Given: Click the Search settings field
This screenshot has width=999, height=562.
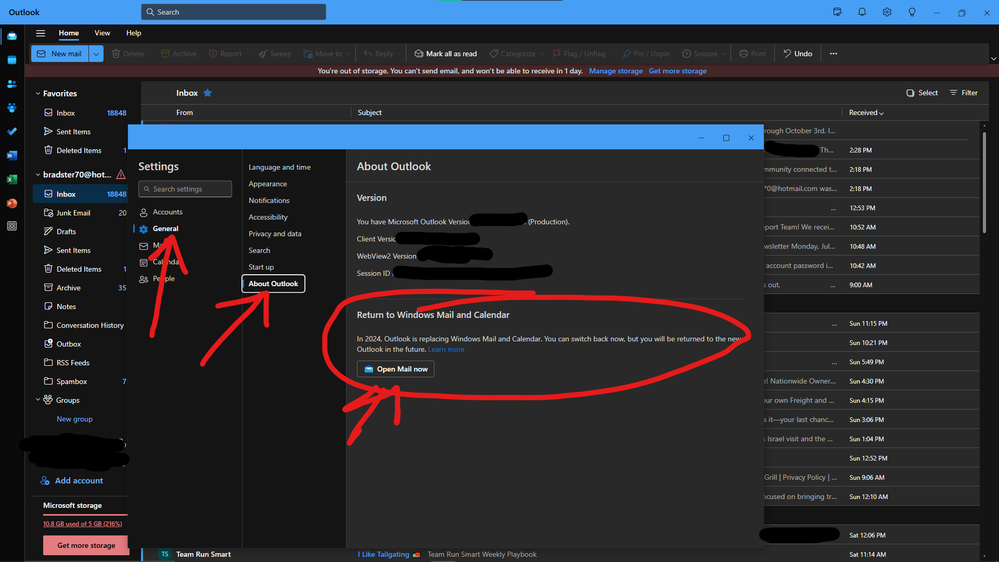Looking at the screenshot, I should pyautogui.click(x=185, y=189).
